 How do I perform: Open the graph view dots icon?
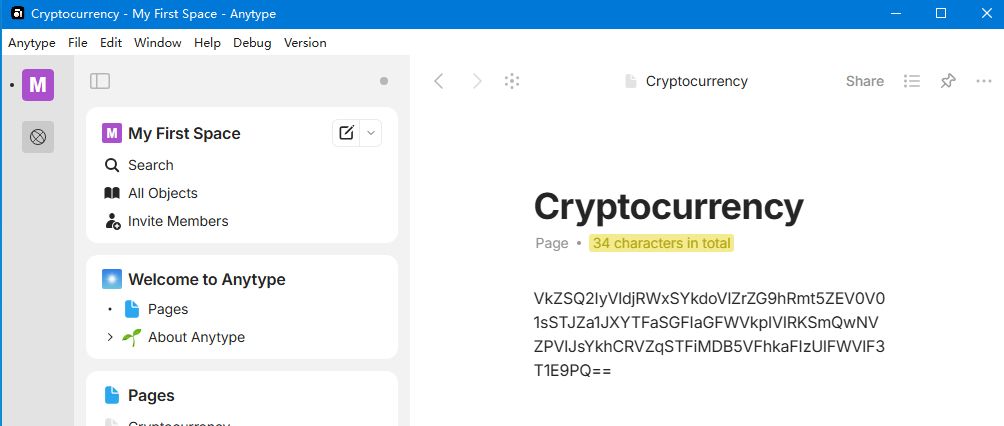(512, 81)
